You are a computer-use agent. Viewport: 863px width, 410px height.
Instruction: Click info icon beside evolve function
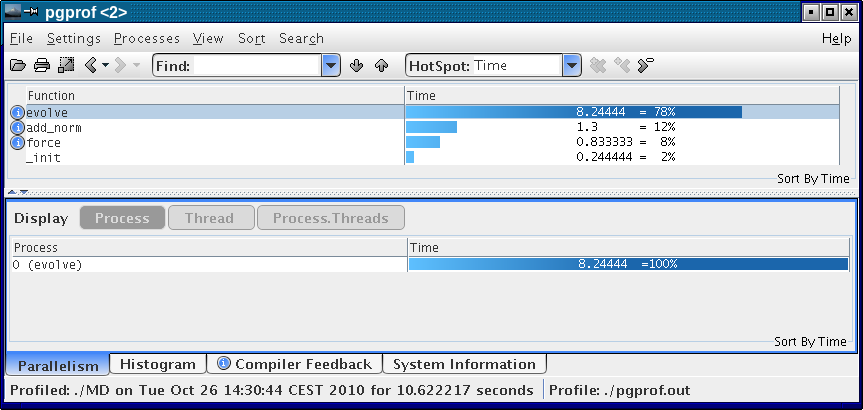(x=17, y=113)
